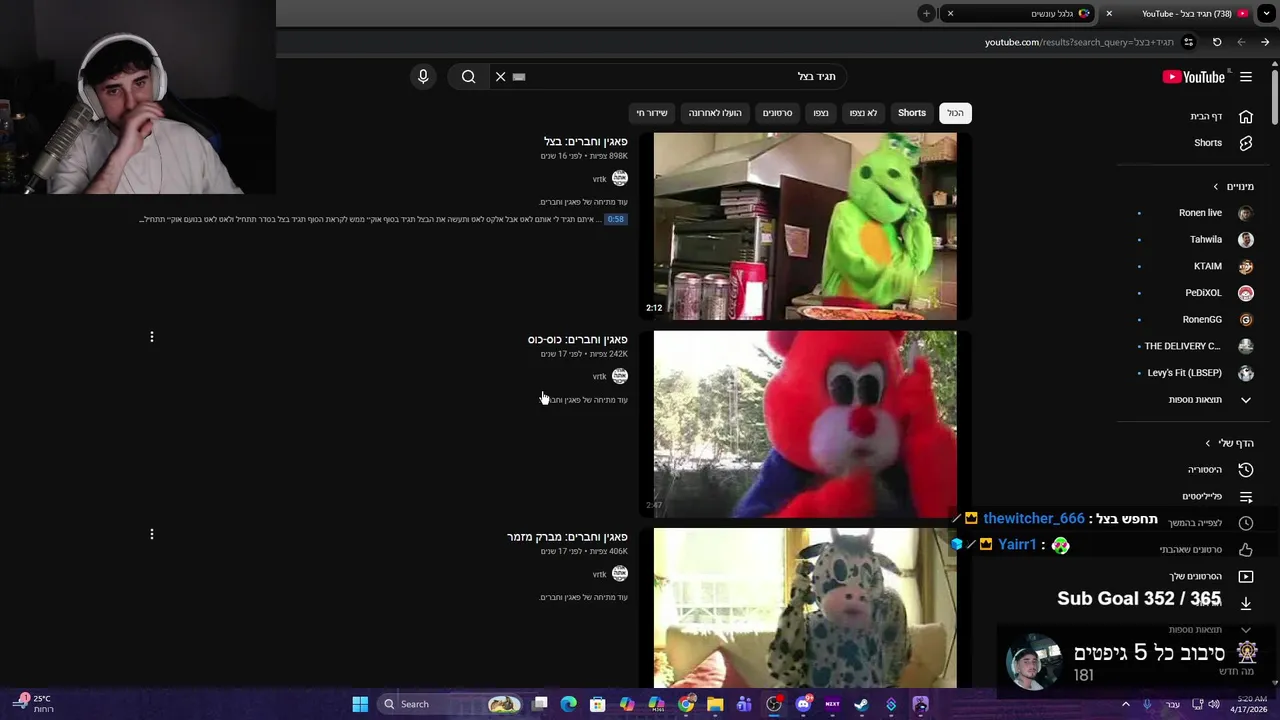This screenshot has height=720, width=1280.
Task: Open more options for 'מברק מזמר' video
Action: click(x=152, y=535)
